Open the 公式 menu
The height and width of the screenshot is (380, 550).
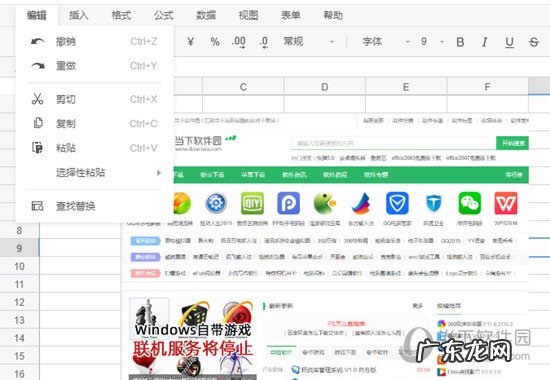(x=163, y=15)
